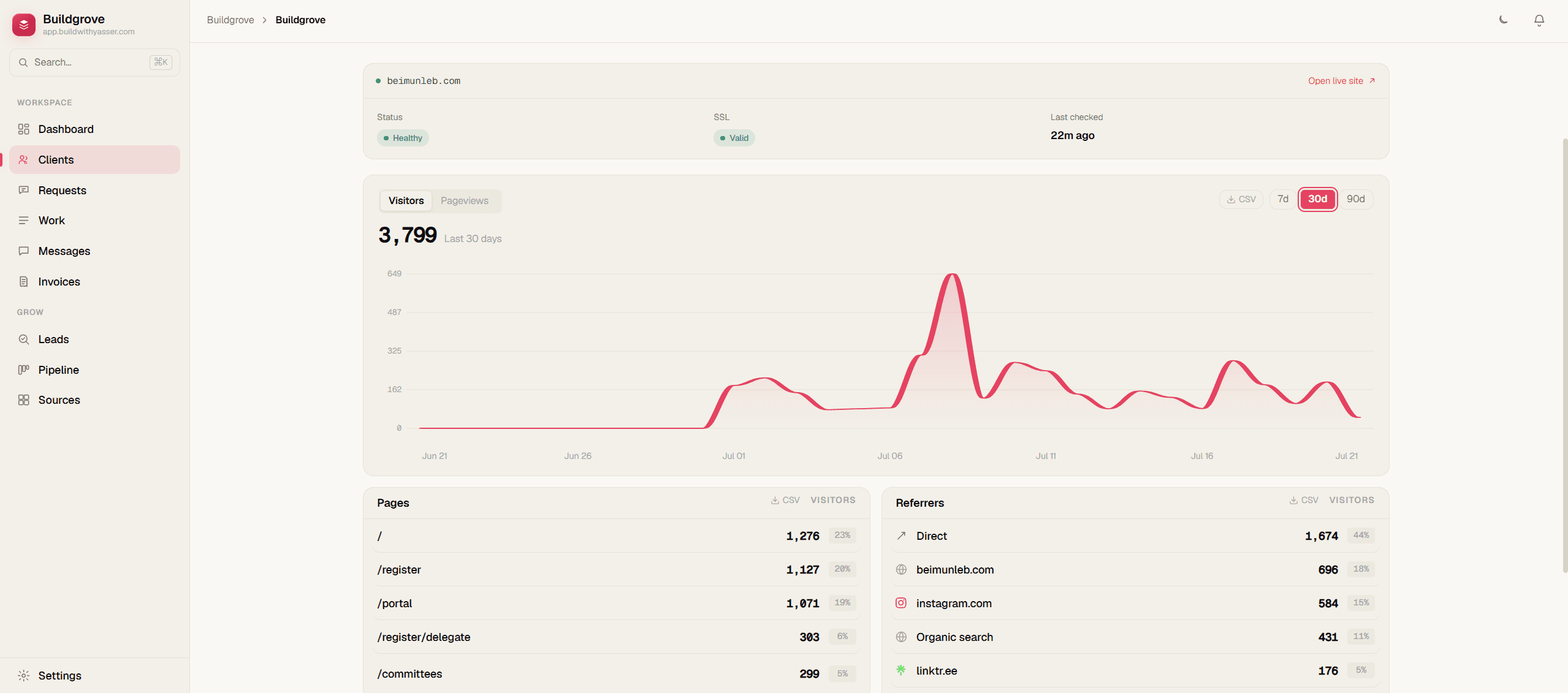
Task: Switch to the Pageviews tab
Action: pos(465,201)
